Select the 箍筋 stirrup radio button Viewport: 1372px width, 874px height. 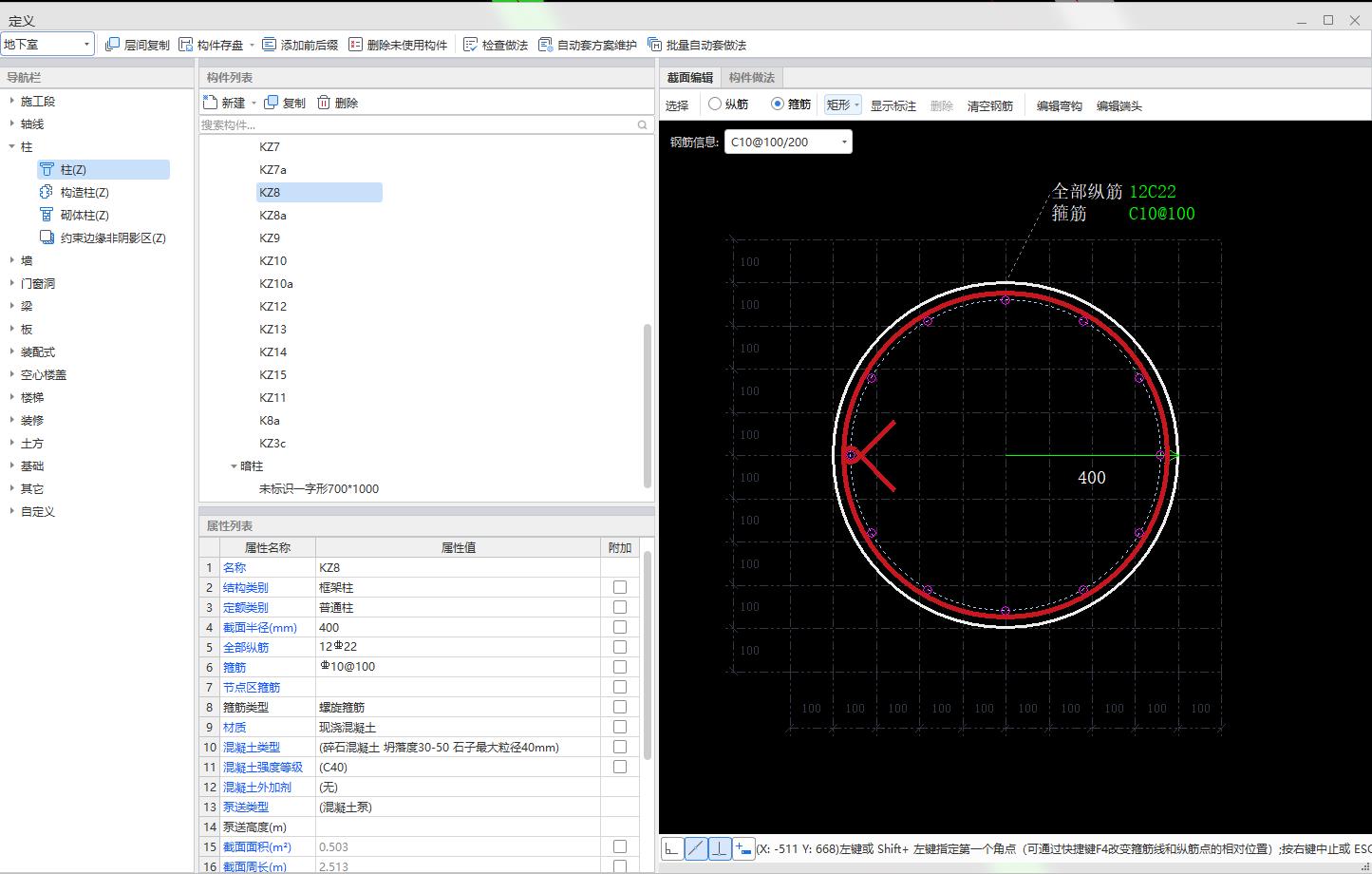(778, 104)
